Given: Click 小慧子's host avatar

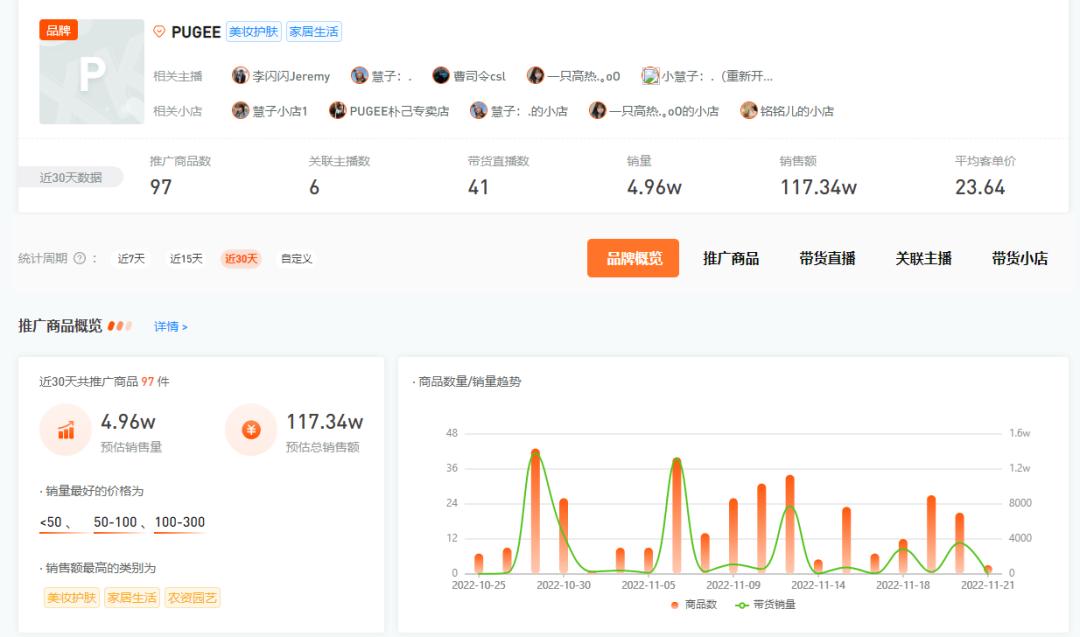Looking at the screenshot, I should pos(650,75).
